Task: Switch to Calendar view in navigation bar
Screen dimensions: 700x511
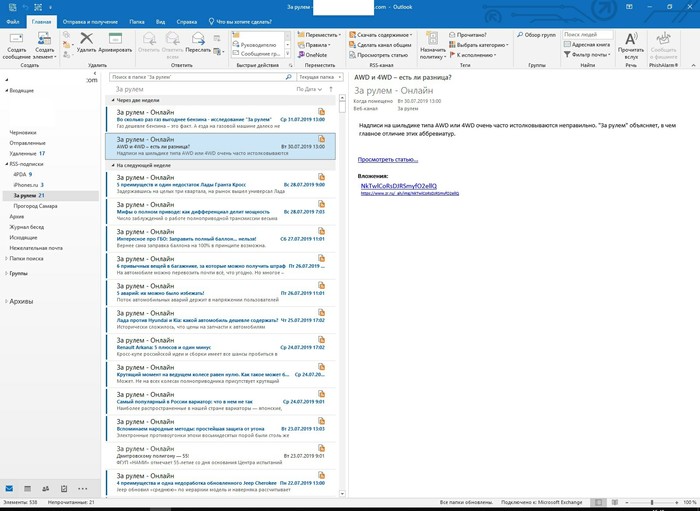Action: tap(29, 488)
